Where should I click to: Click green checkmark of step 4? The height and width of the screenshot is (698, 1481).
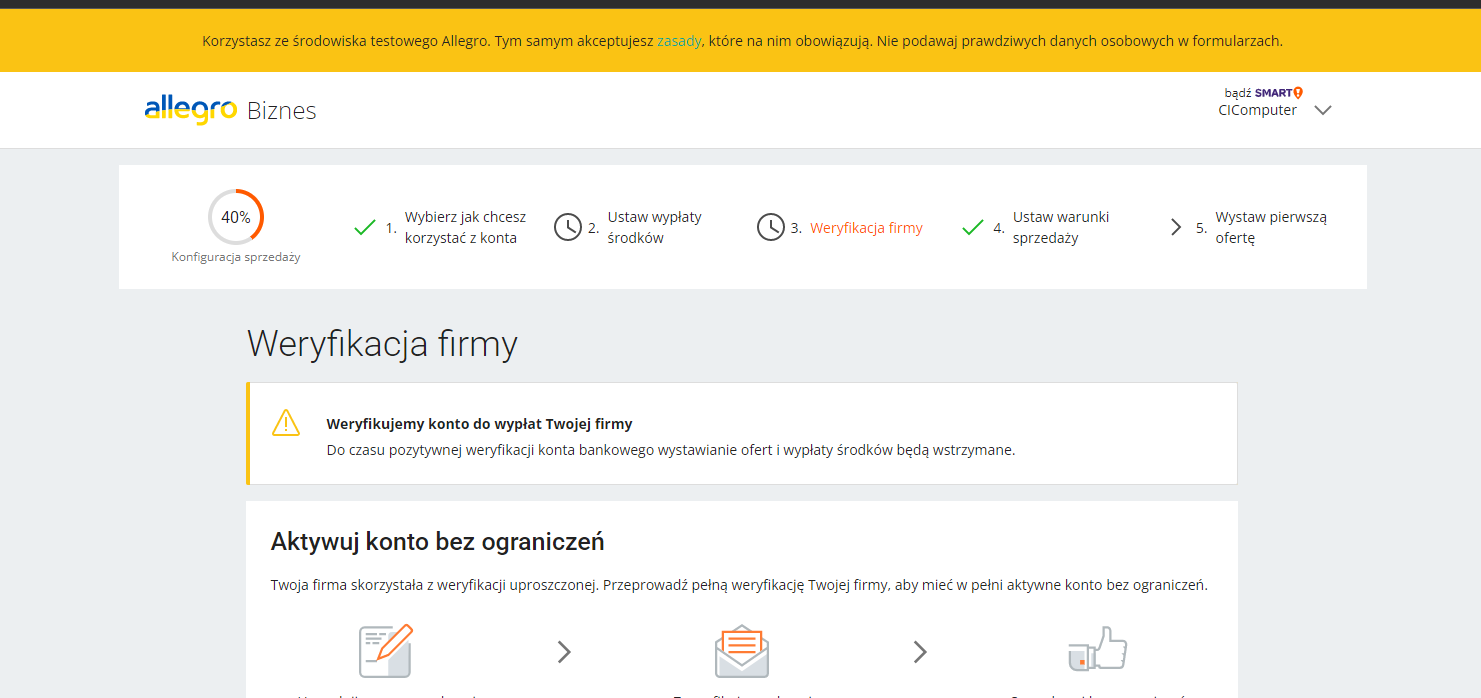[973, 228]
